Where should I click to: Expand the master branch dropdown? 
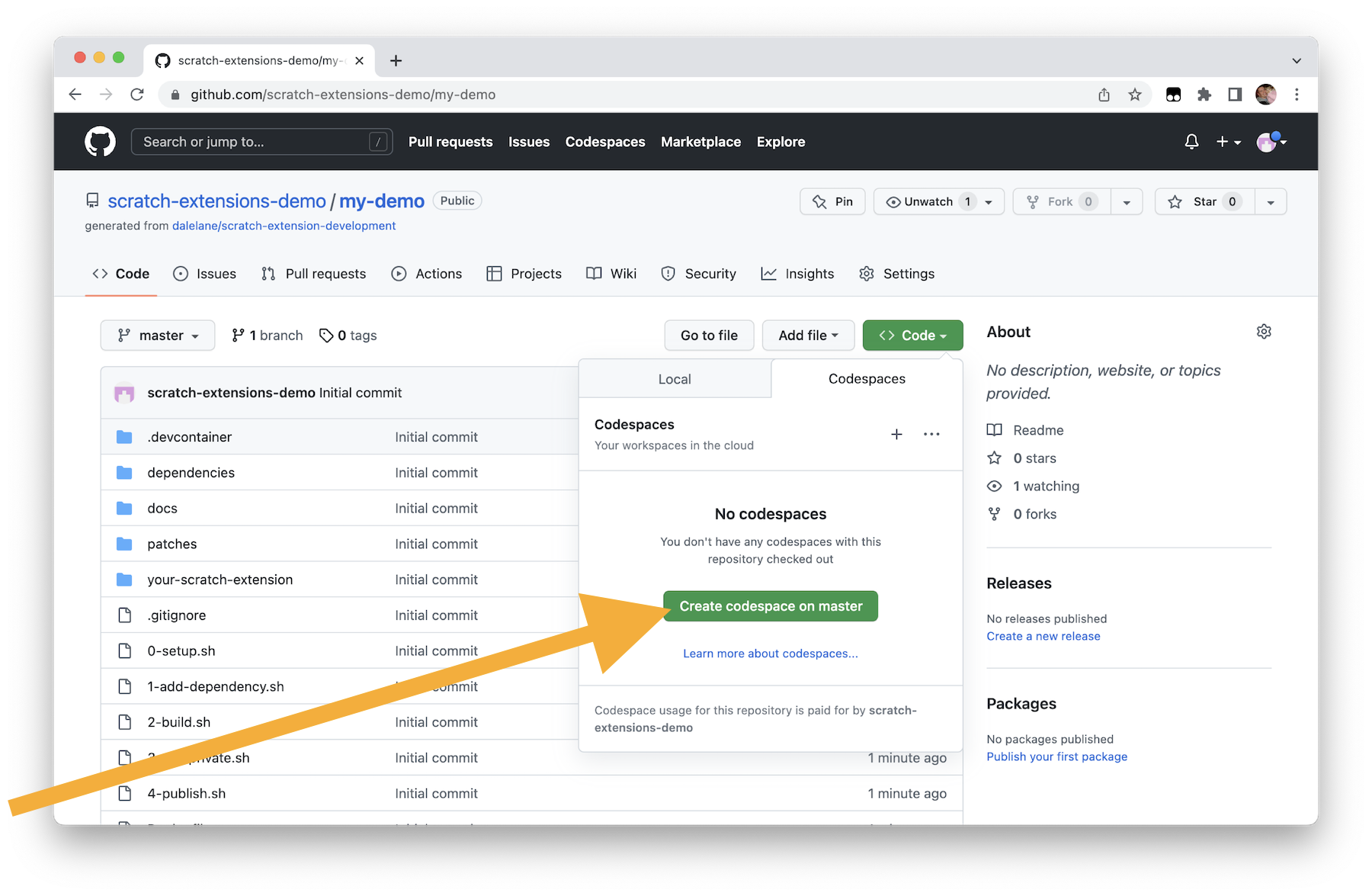(158, 336)
